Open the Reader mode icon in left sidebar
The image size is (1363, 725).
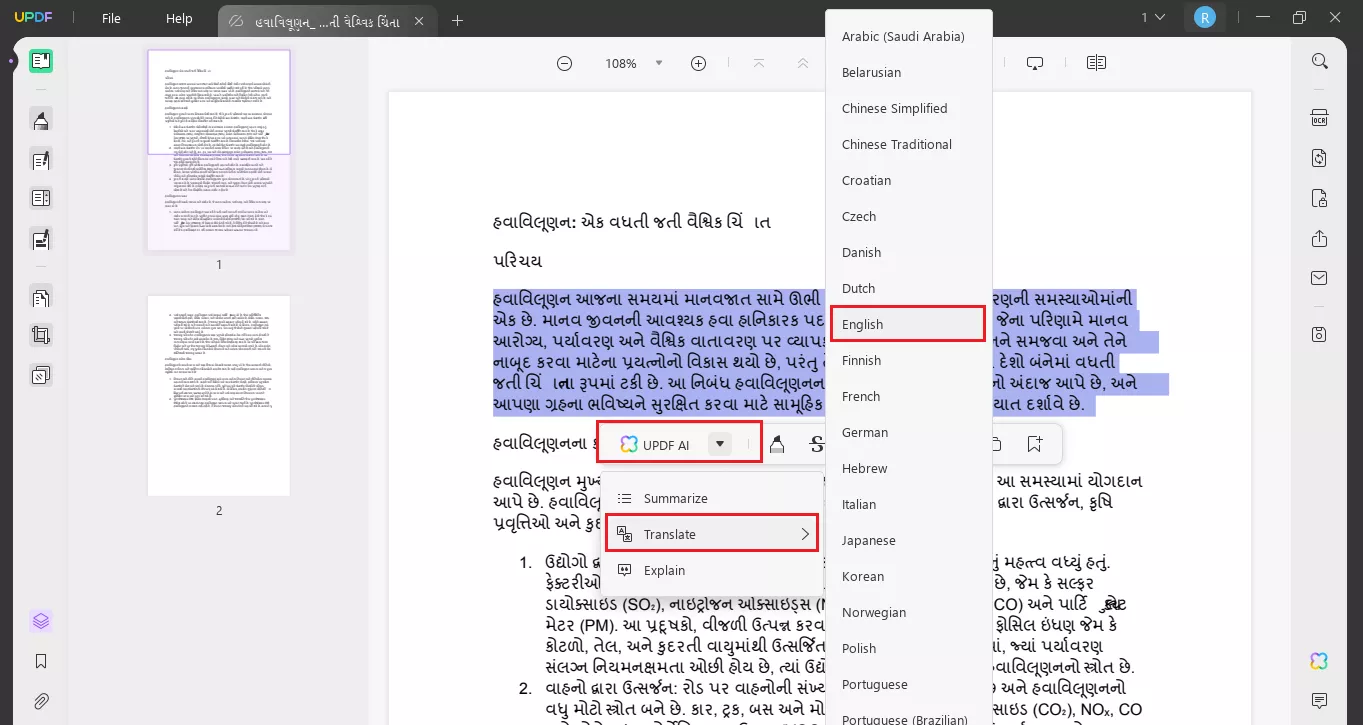tap(41, 61)
